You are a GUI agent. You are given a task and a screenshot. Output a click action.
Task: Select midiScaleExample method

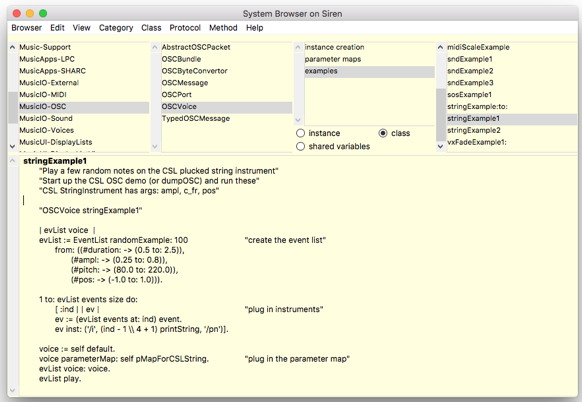click(512, 47)
